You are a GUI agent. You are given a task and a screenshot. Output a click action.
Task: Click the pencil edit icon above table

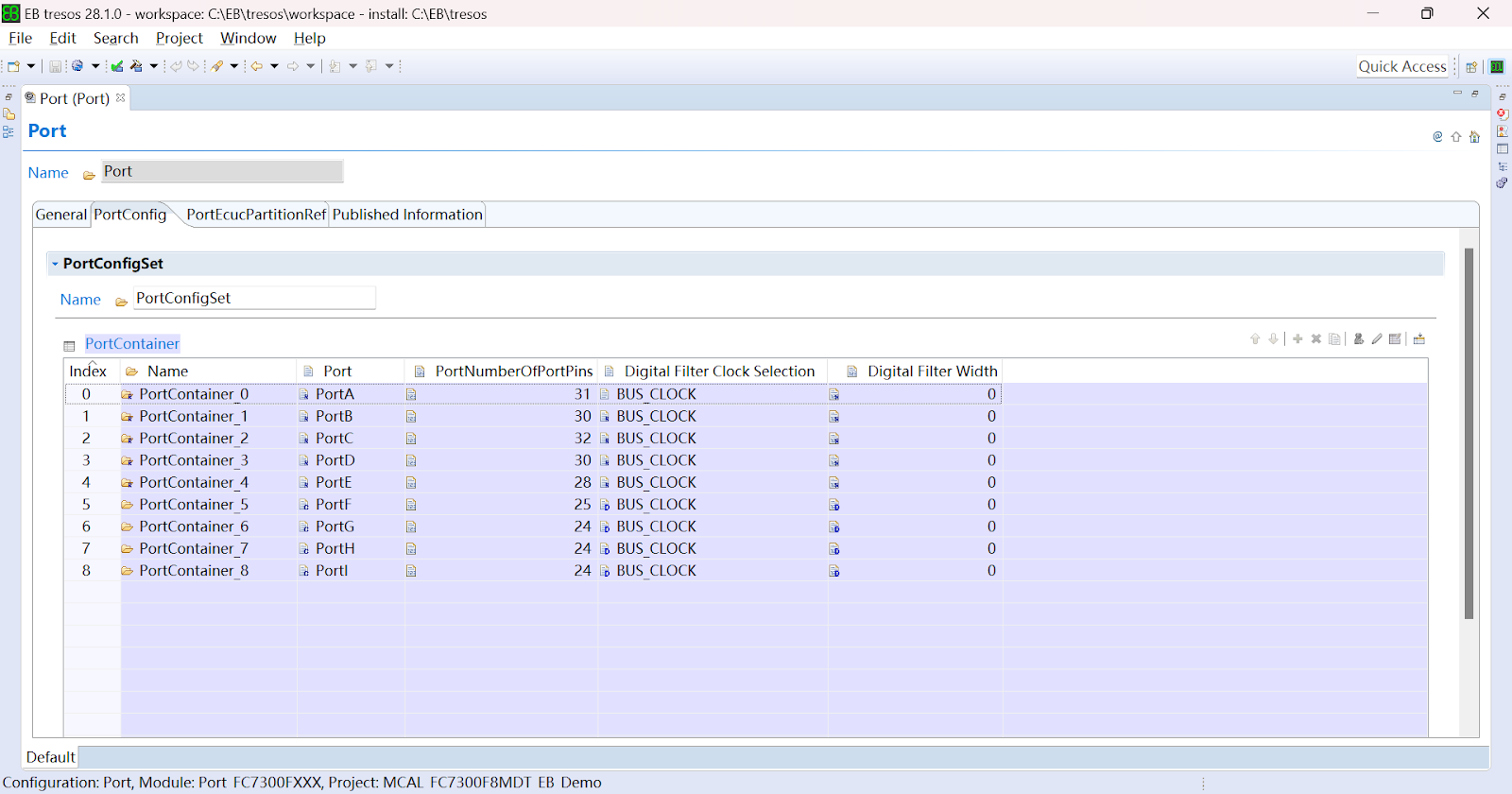coord(1377,338)
